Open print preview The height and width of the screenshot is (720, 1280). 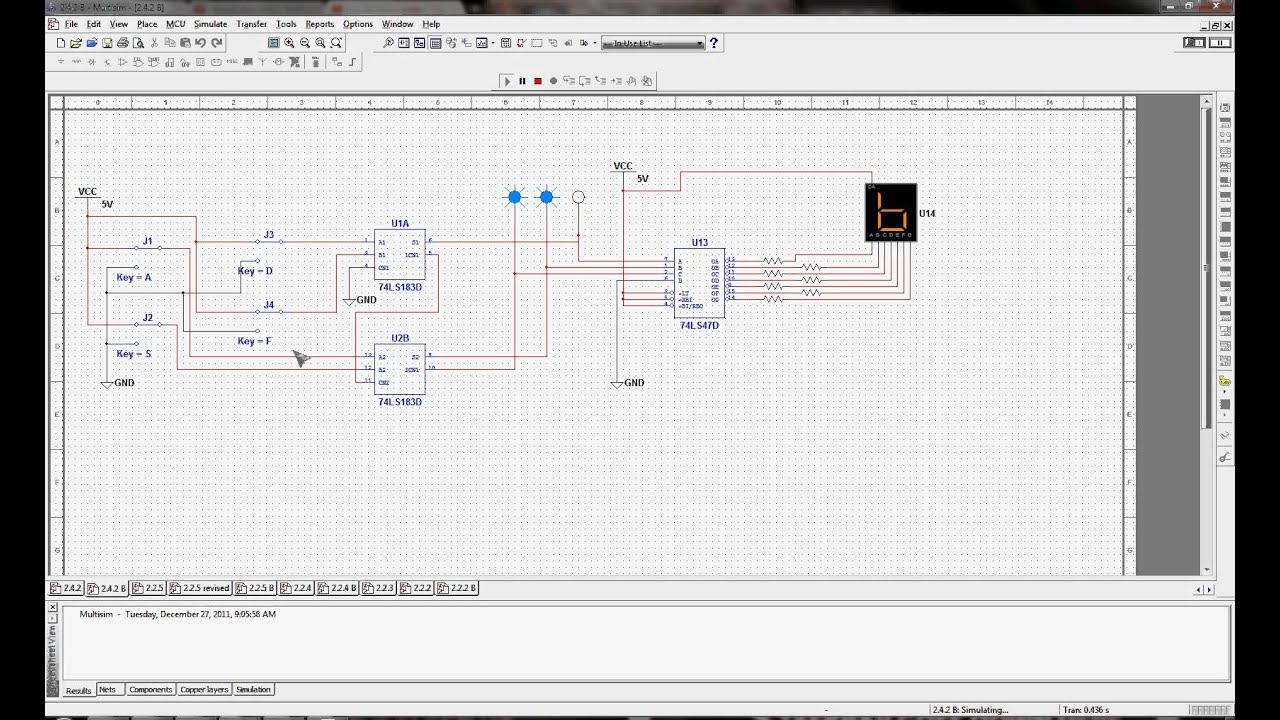pos(138,43)
